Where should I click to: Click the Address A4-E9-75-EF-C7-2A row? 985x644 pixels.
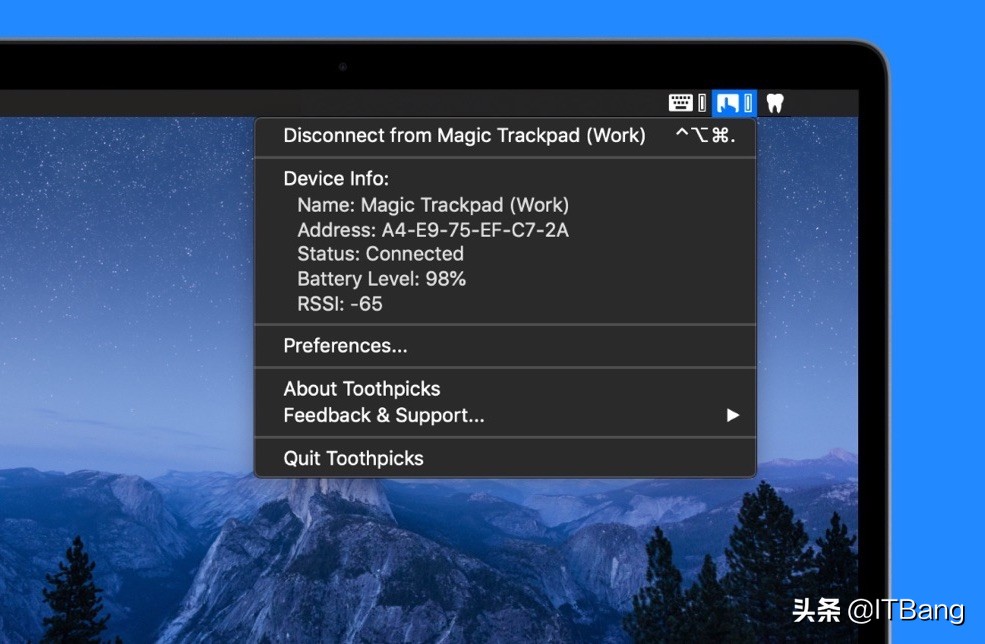[432, 230]
